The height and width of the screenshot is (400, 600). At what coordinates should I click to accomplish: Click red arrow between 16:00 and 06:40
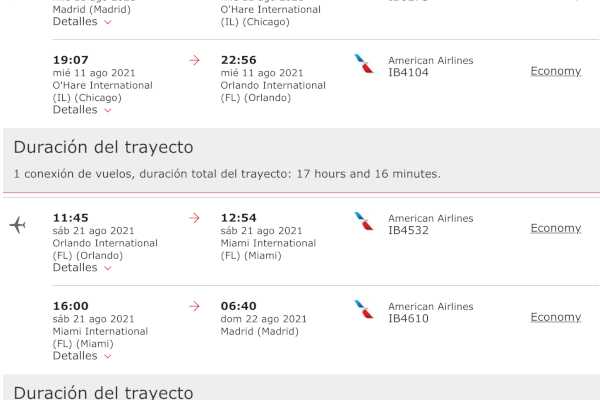click(x=194, y=306)
